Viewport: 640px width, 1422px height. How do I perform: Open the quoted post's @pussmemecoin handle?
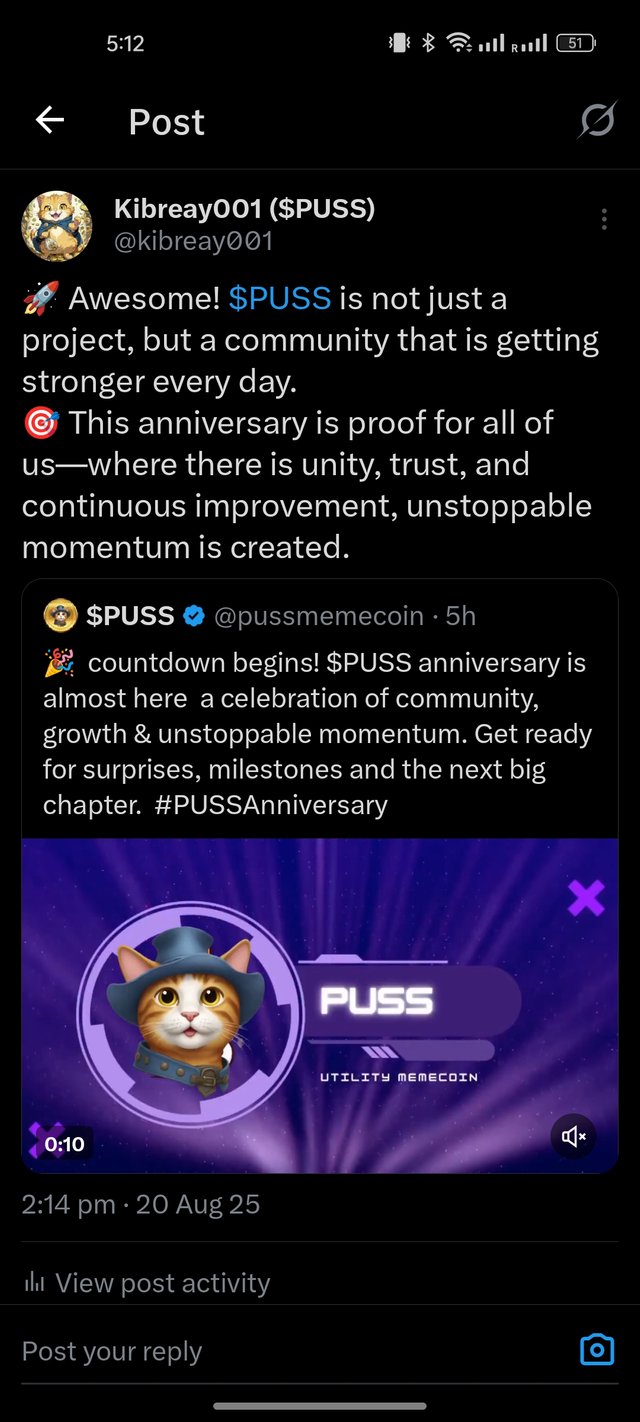(318, 616)
